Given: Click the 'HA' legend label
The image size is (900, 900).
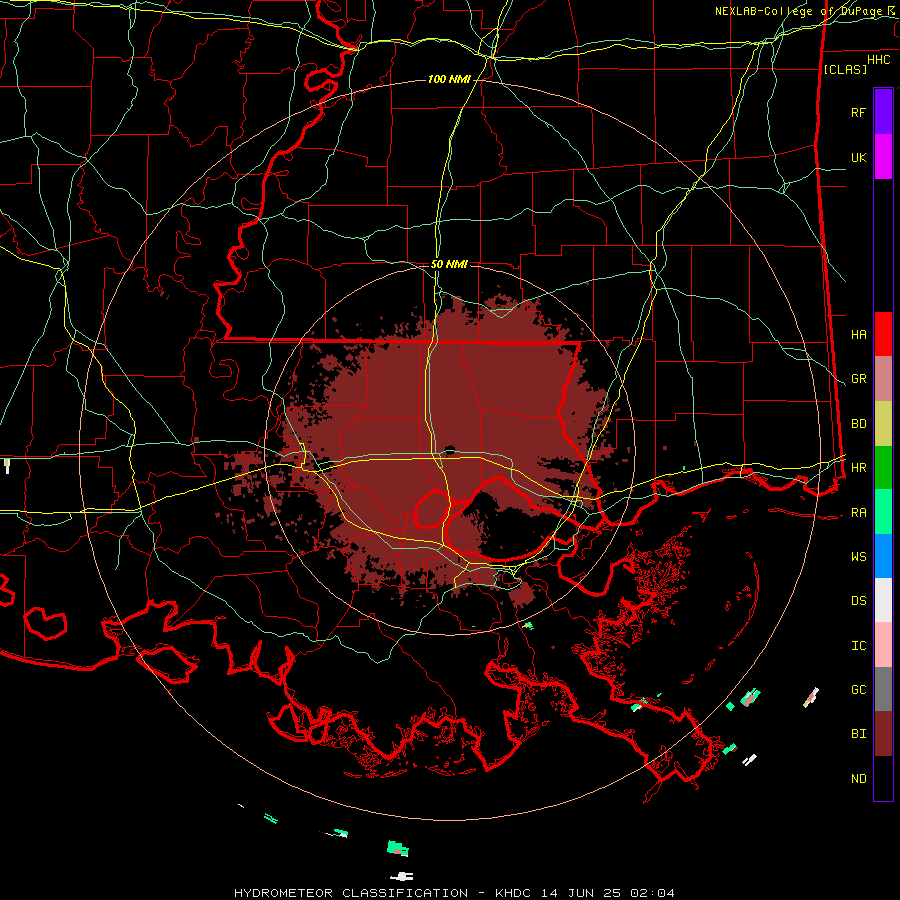Looking at the screenshot, I should (858, 334).
